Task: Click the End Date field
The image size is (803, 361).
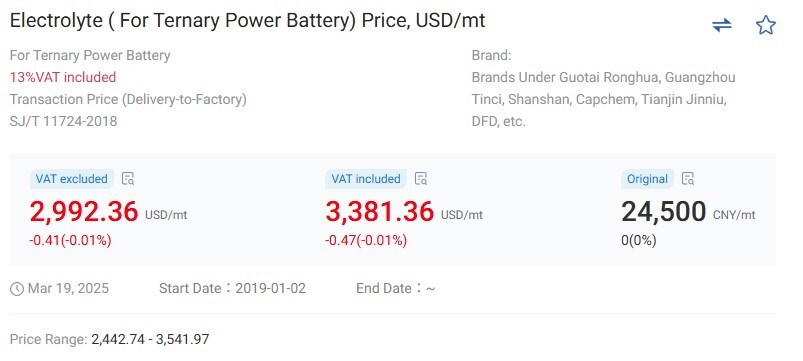Action: (x=396, y=288)
